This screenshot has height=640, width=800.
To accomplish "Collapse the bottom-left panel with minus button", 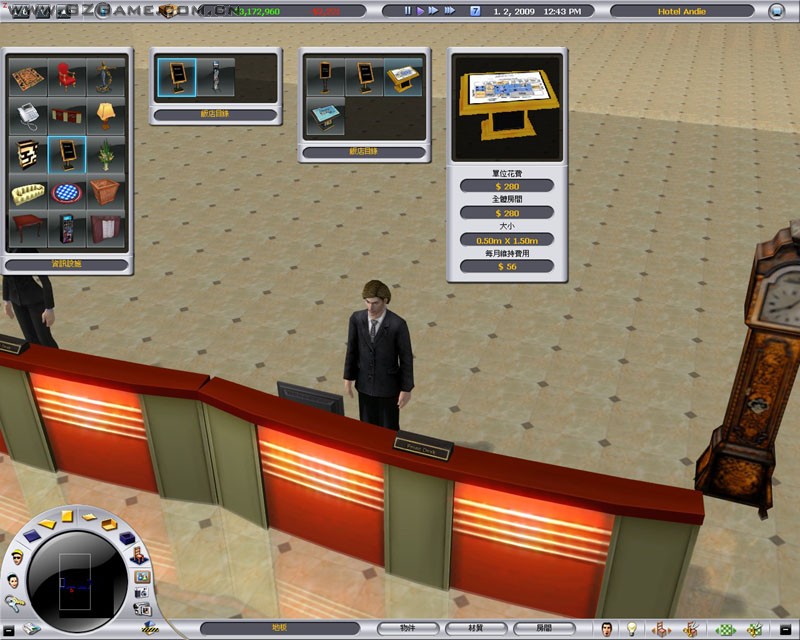I will point(9,629).
